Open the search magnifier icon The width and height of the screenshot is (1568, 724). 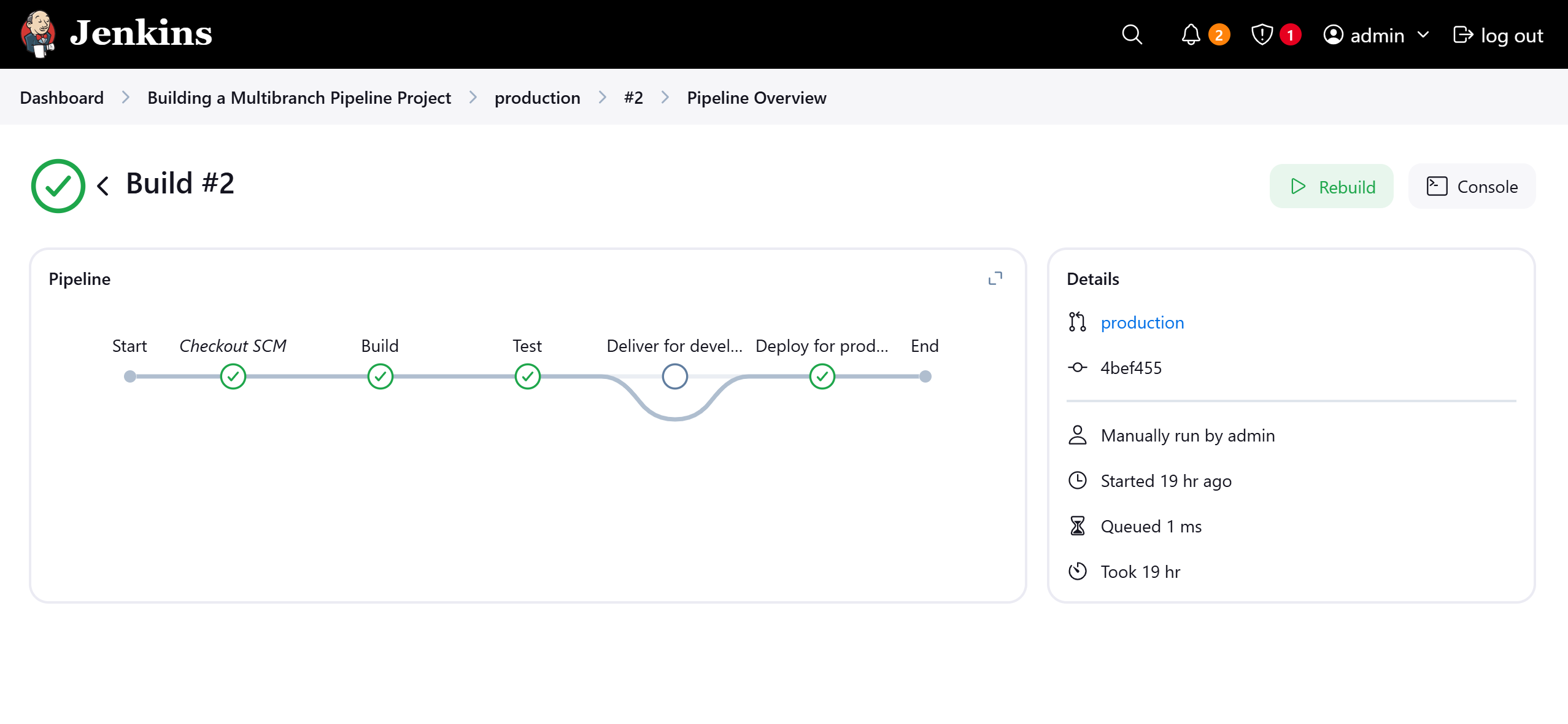1132,35
